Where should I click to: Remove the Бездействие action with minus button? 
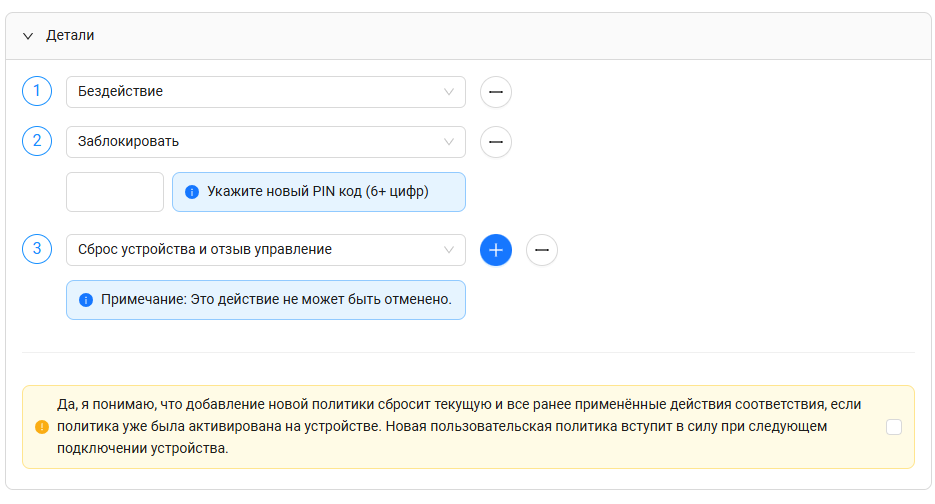coord(495,92)
